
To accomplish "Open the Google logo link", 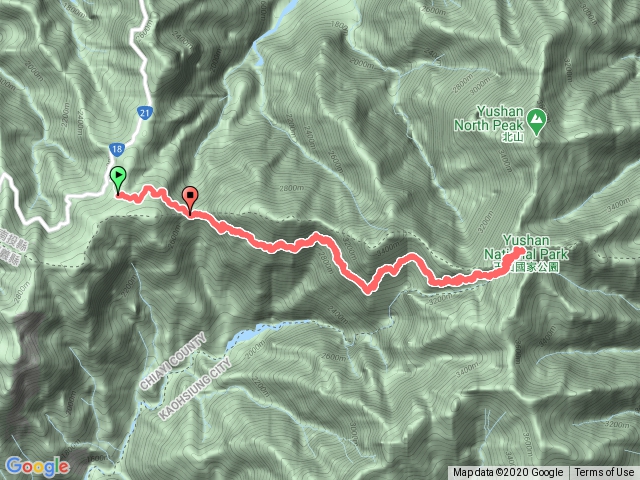I will click(x=37, y=466).
